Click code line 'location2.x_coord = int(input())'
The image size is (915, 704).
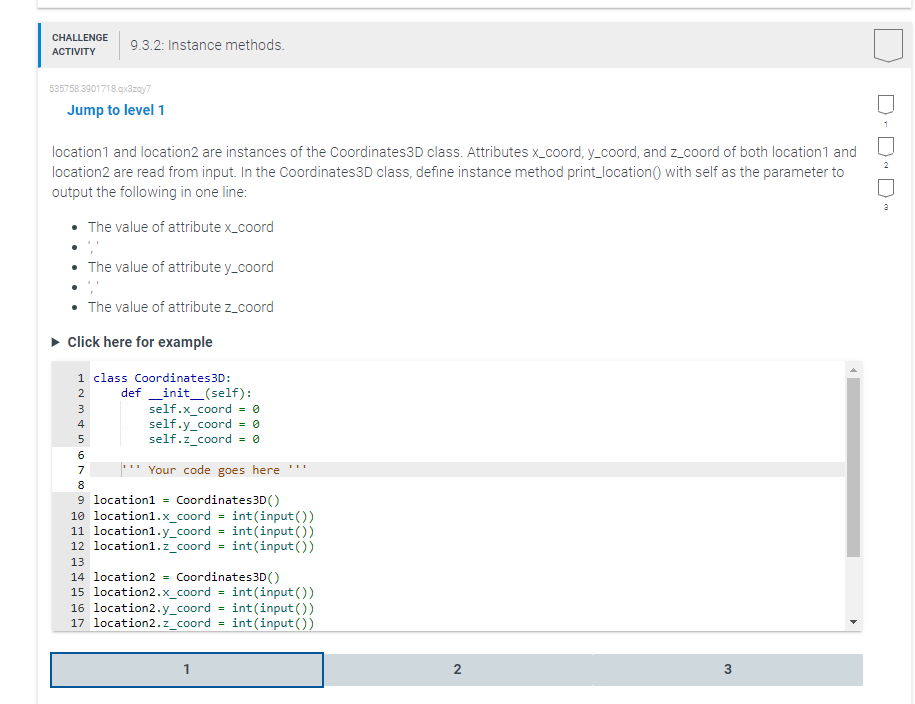tap(204, 593)
